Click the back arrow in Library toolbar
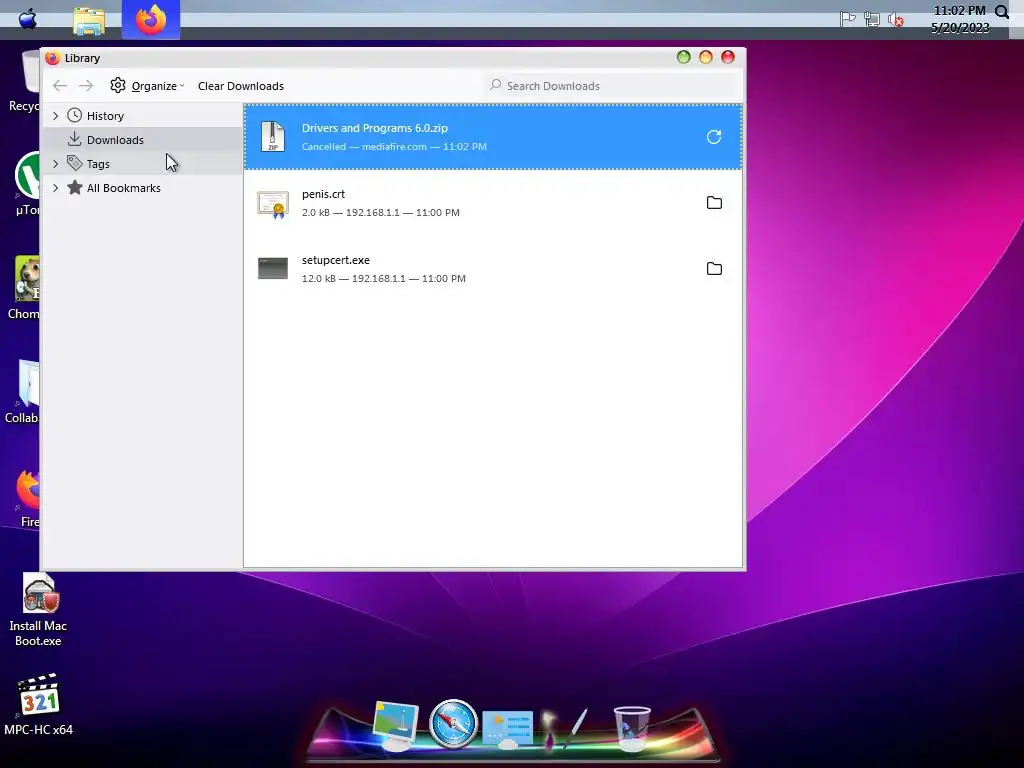The height and width of the screenshot is (768, 1024). [x=60, y=86]
